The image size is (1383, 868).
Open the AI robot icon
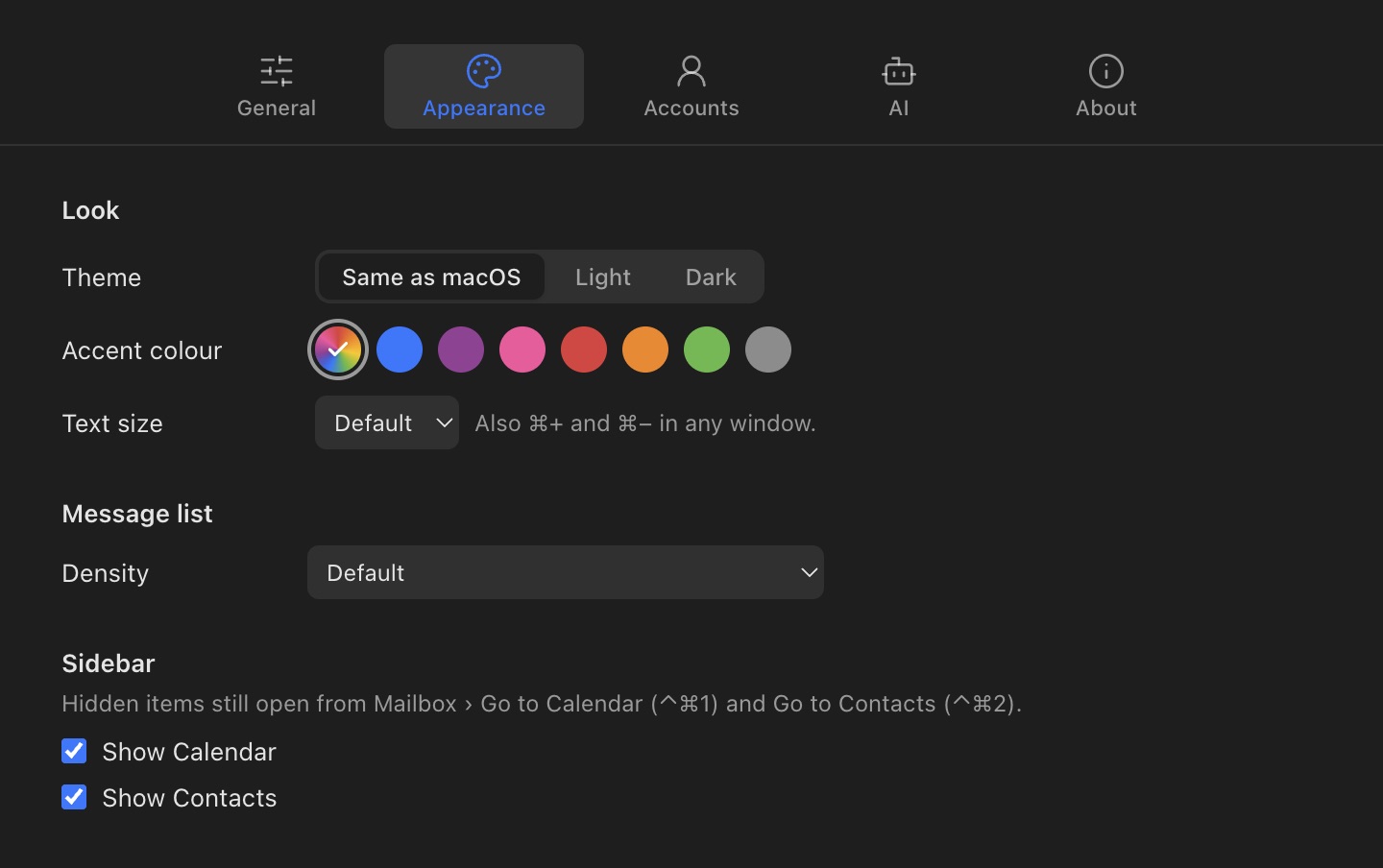(x=899, y=71)
